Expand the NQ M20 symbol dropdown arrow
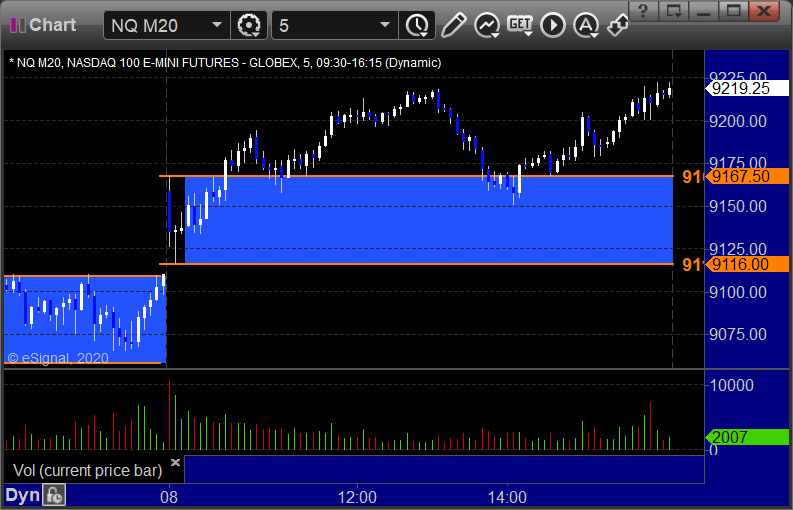Screen dimensions: 793x510 click(x=216, y=25)
